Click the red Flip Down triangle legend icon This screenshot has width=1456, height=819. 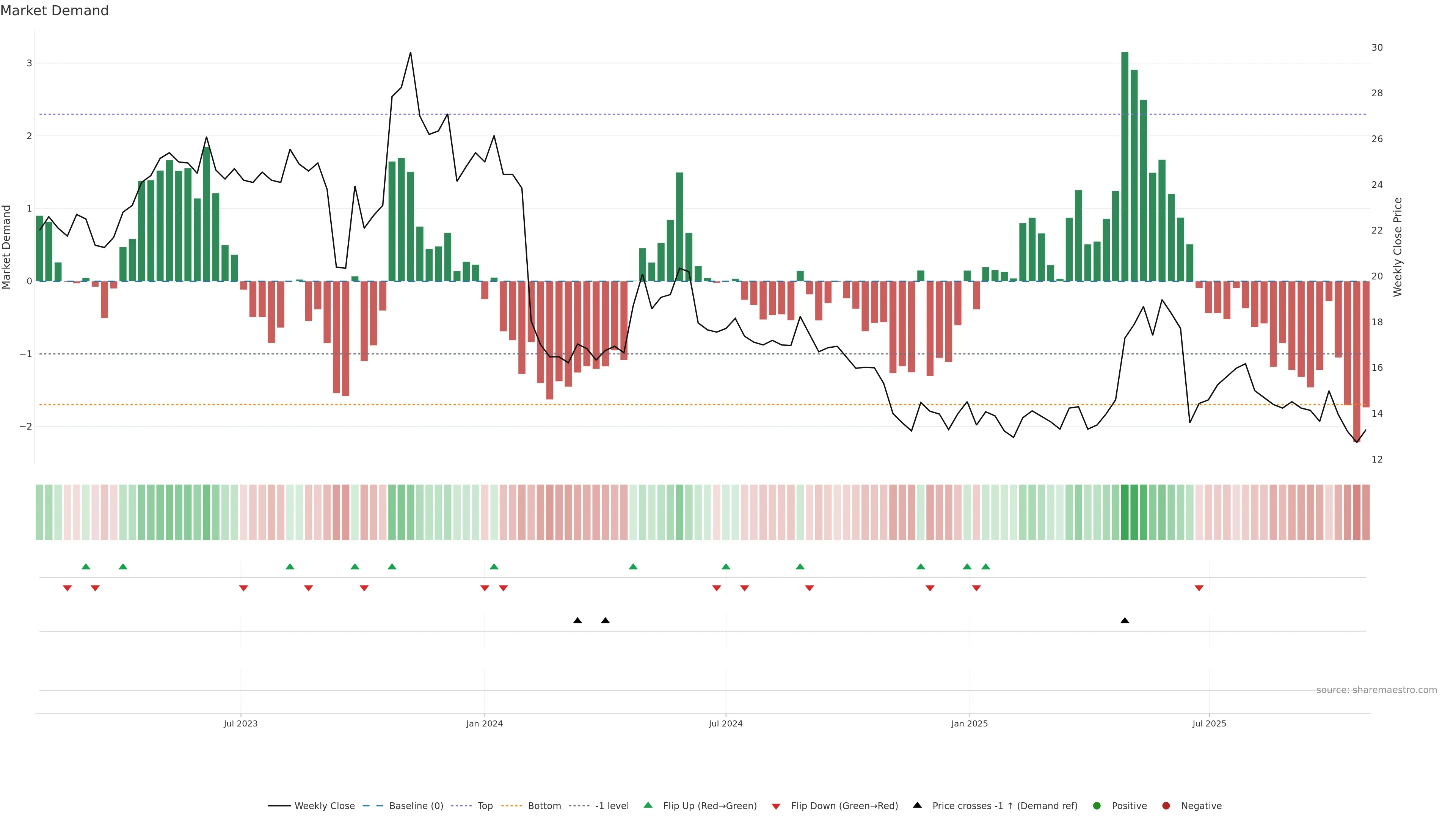pos(776,806)
